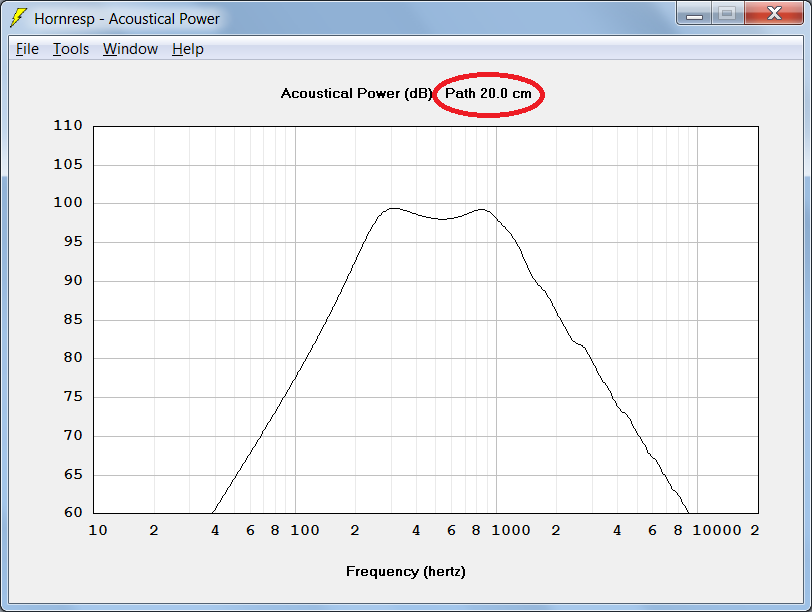Viewport: 812px width, 612px height.
Task: Click inside the acoustical power plot area
Action: (426, 320)
